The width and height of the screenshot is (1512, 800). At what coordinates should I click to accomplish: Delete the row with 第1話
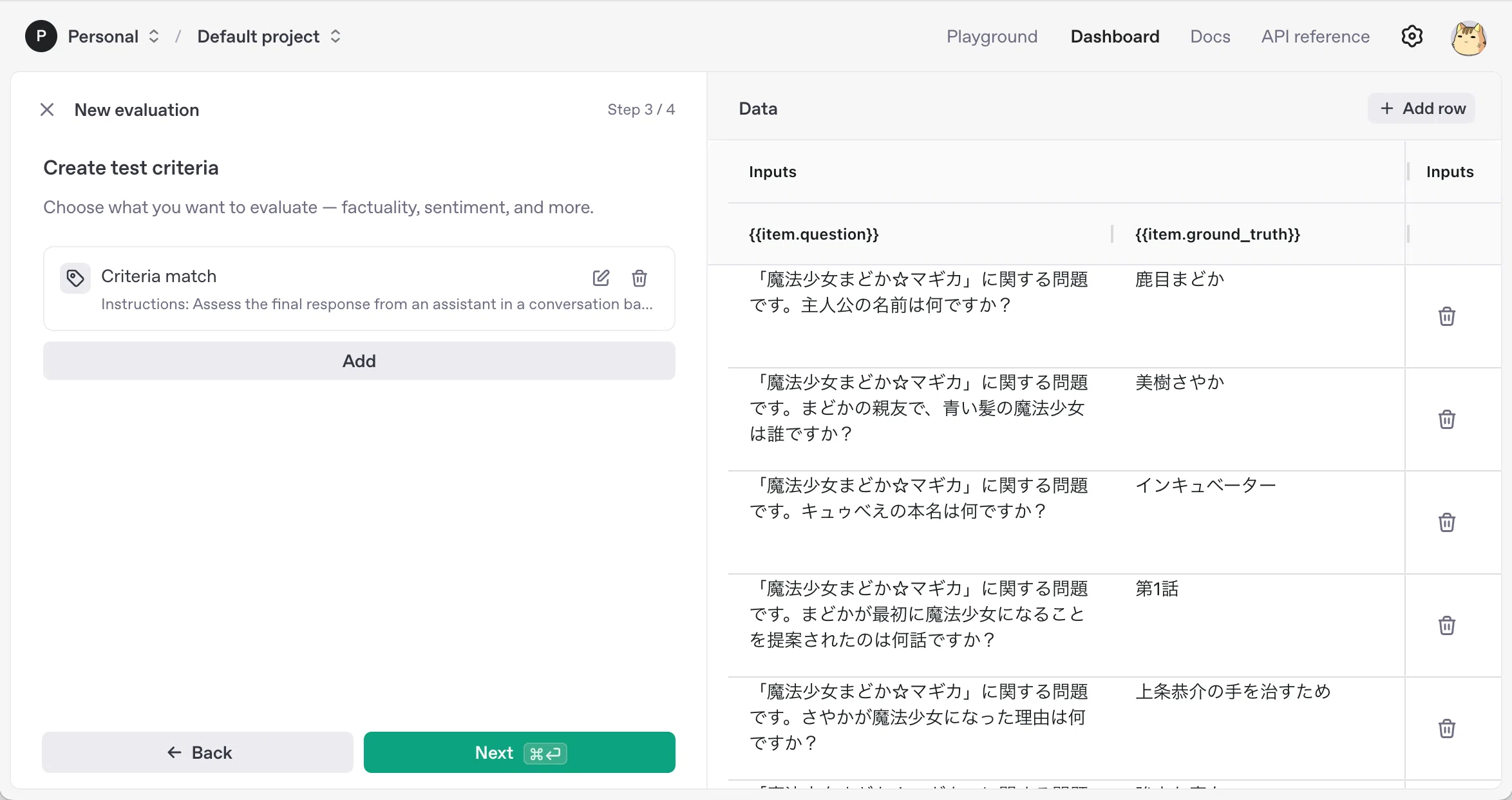pyautogui.click(x=1446, y=625)
